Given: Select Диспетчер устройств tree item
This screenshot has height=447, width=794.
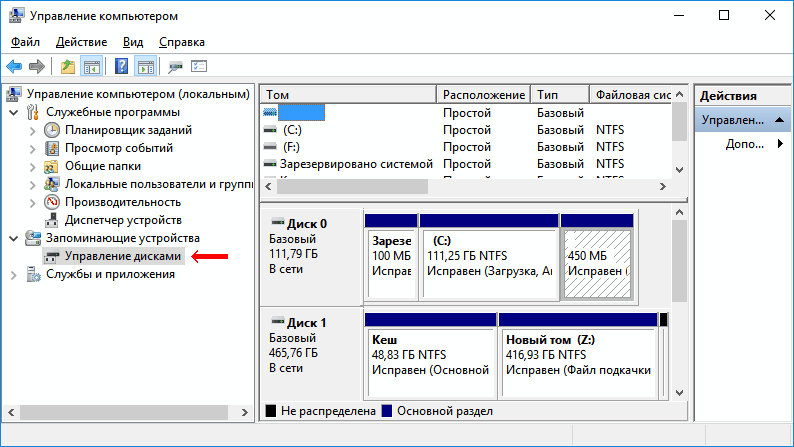Looking at the screenshot, I should 123,220.
